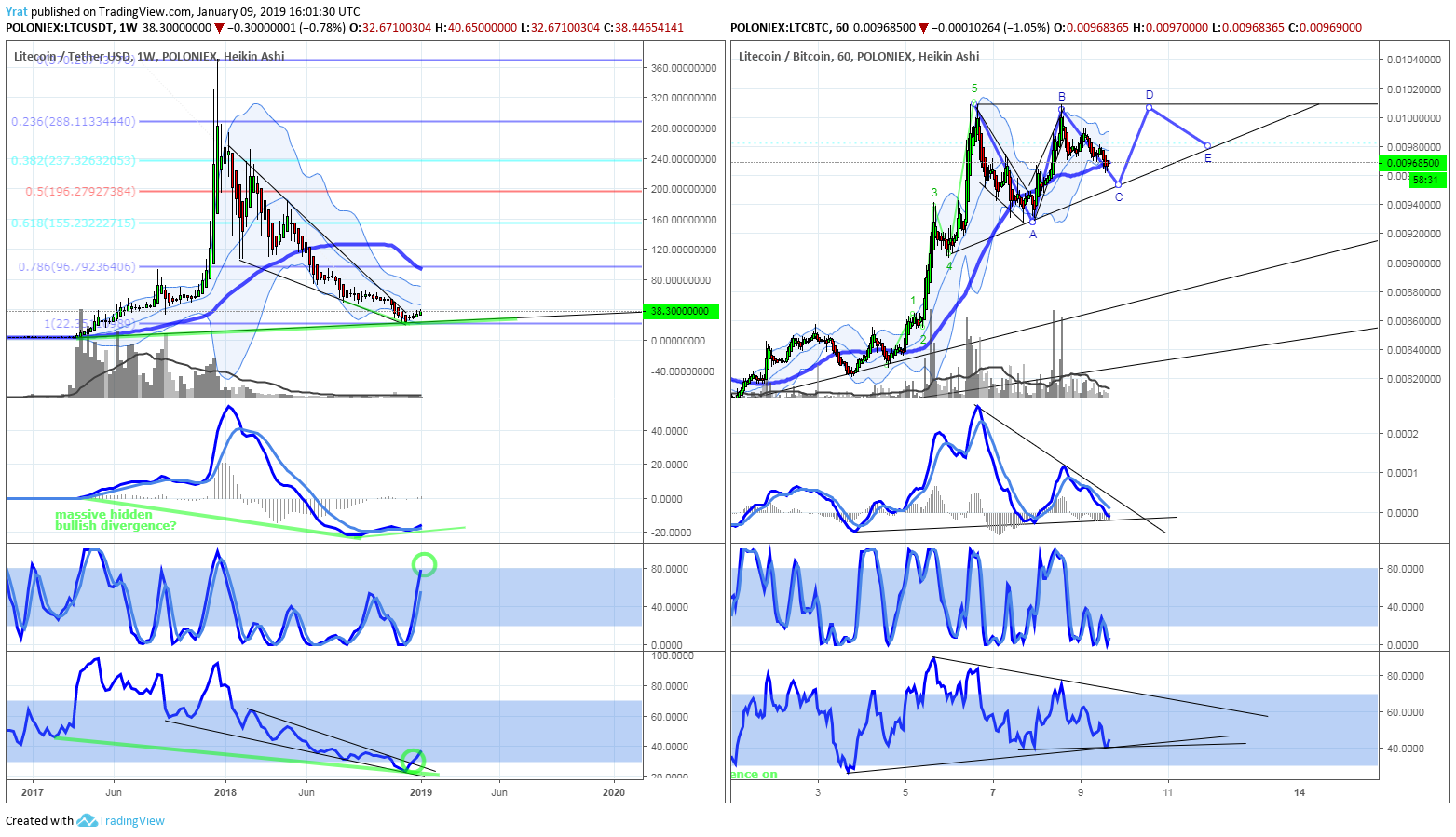This screenshot has width=1456, height=837.
Task: Click the pattern point C label
Action: click(x=1119, y=196)
